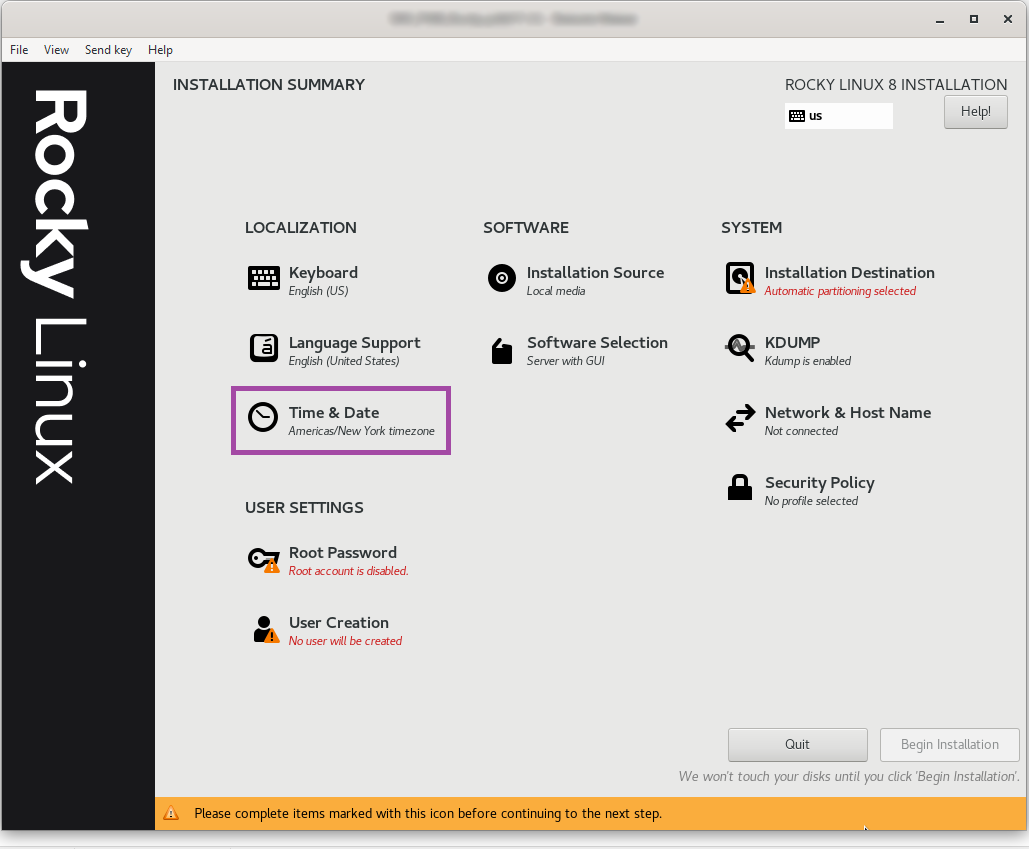Click 'Kdump is enabled' status text

coord(808,361)
